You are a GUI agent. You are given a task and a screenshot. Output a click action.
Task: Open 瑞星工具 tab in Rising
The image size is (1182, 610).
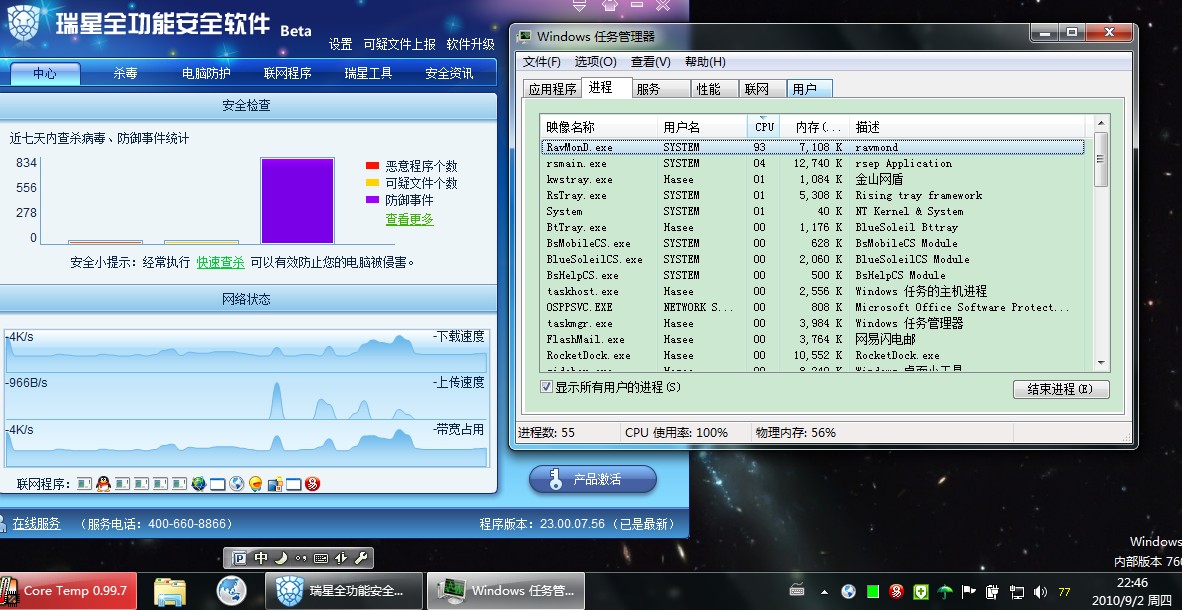pyautogui.click(x=368, y=73)
